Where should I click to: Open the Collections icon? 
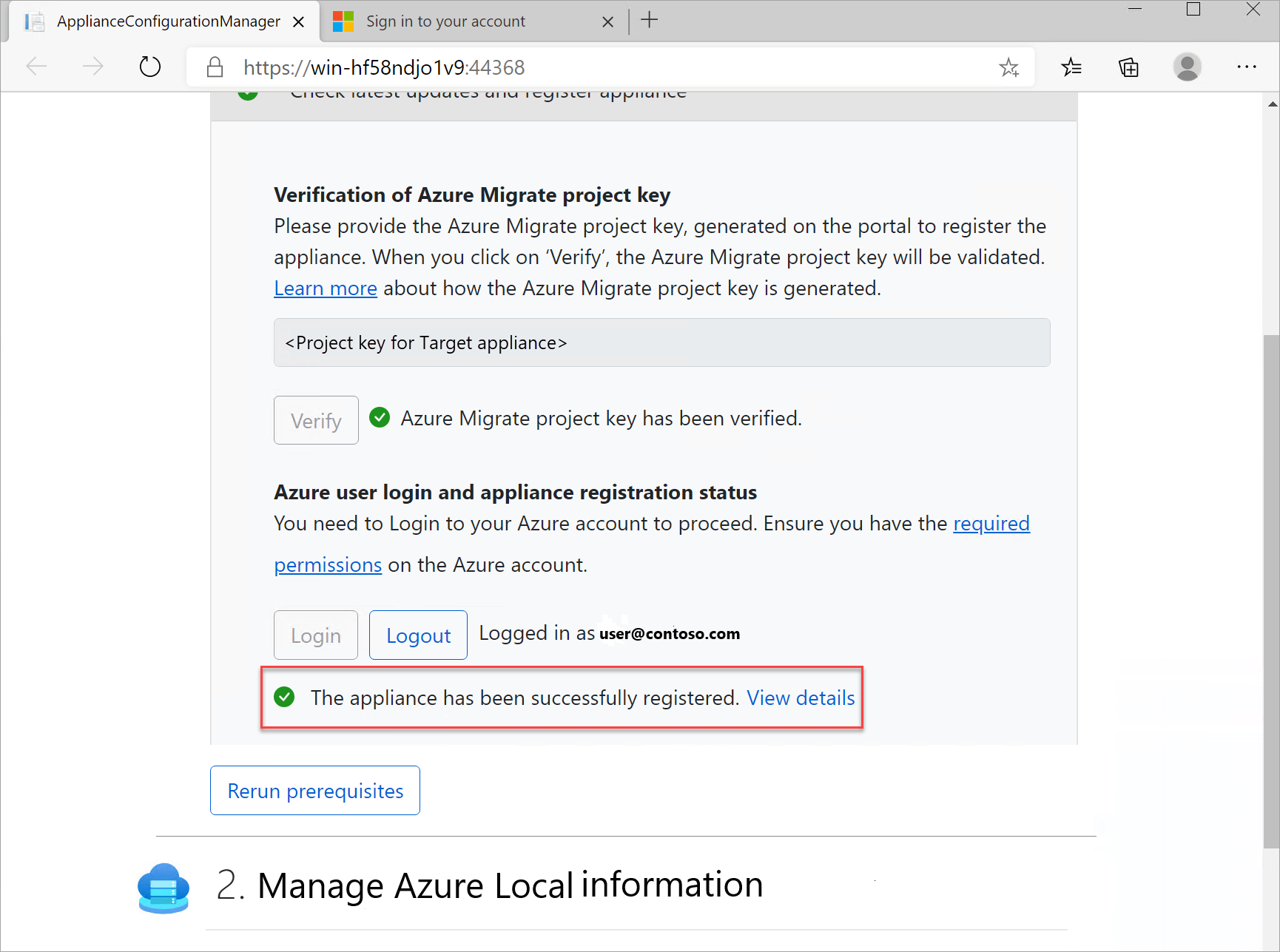[1128, 67]
